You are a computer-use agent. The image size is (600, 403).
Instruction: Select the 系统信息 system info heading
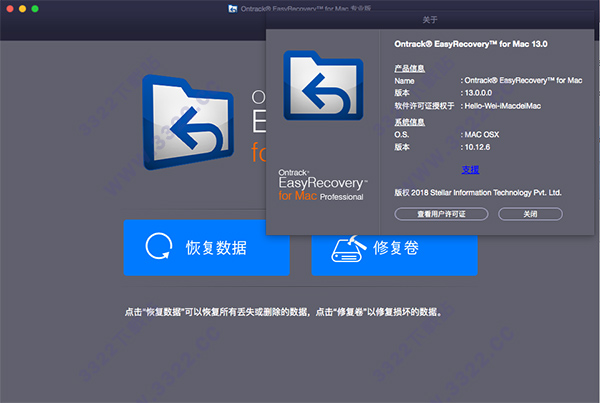(409, 122)
